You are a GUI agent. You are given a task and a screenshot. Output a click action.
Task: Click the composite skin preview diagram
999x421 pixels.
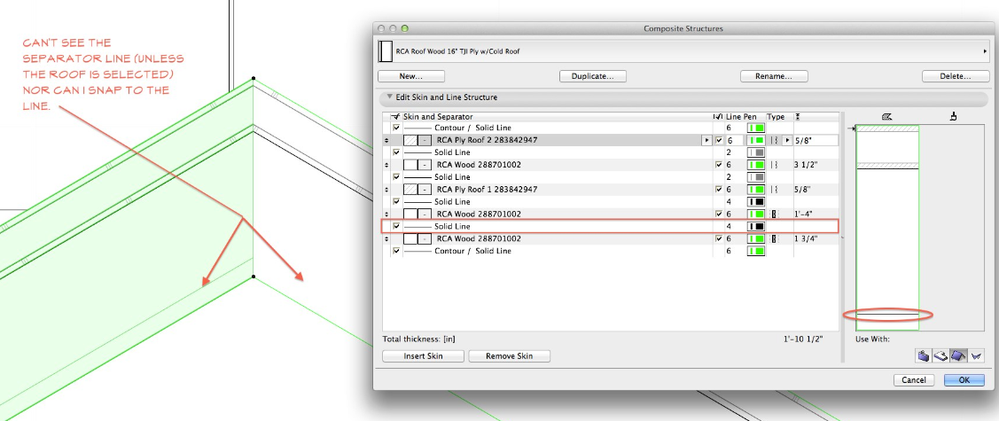click(887, 229)
